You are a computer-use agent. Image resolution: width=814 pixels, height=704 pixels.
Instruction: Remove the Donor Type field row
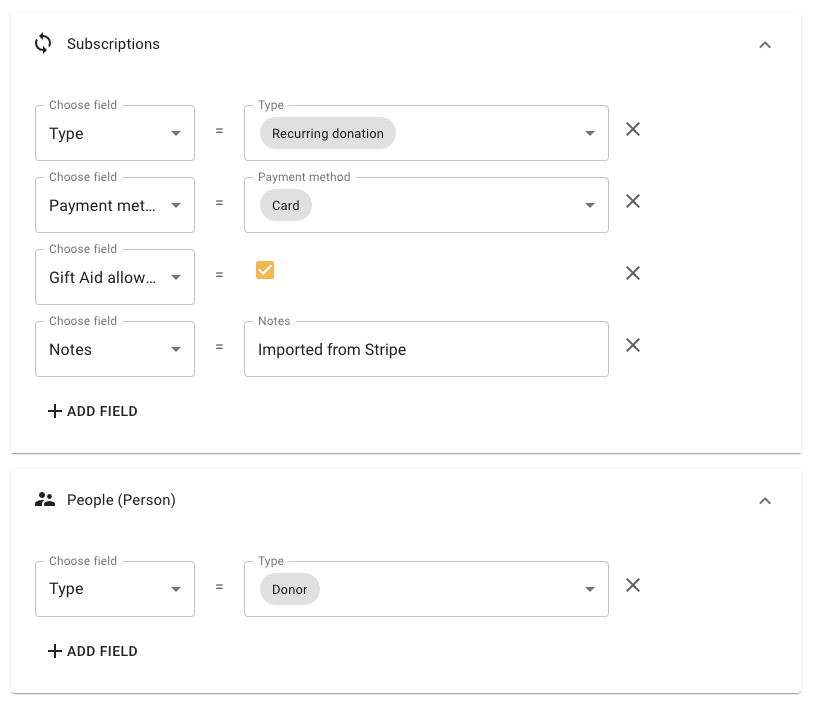(x=633, y=585)
